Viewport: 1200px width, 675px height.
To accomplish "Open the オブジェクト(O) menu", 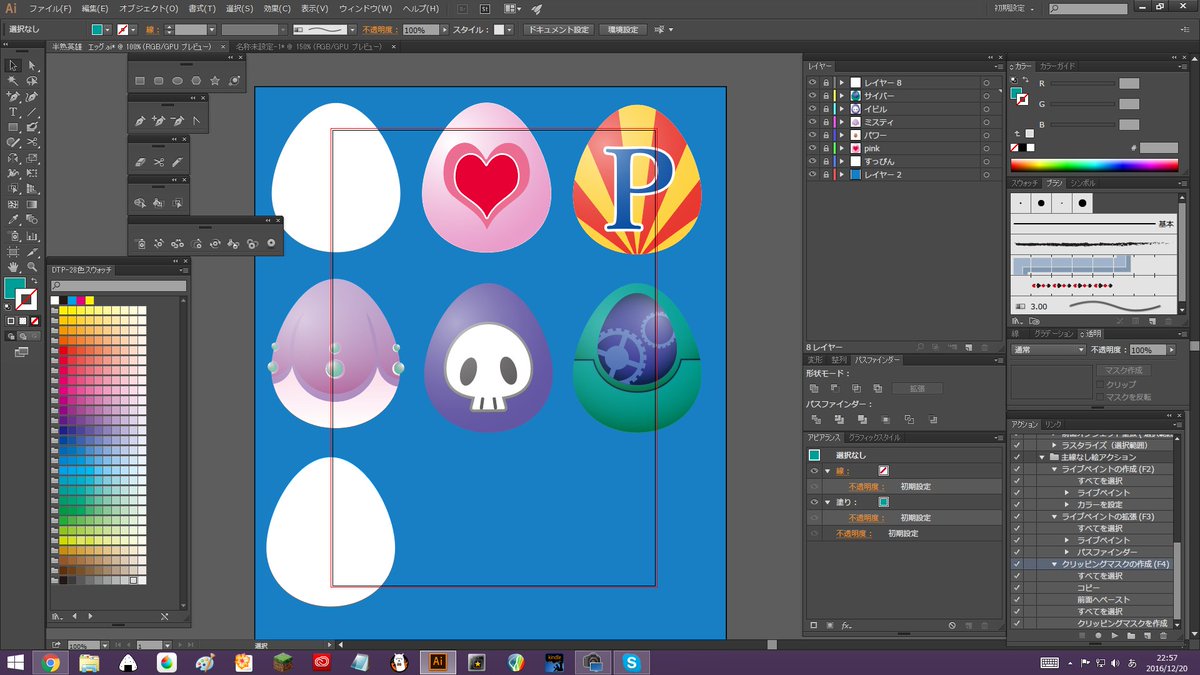I will click(148, 8).
